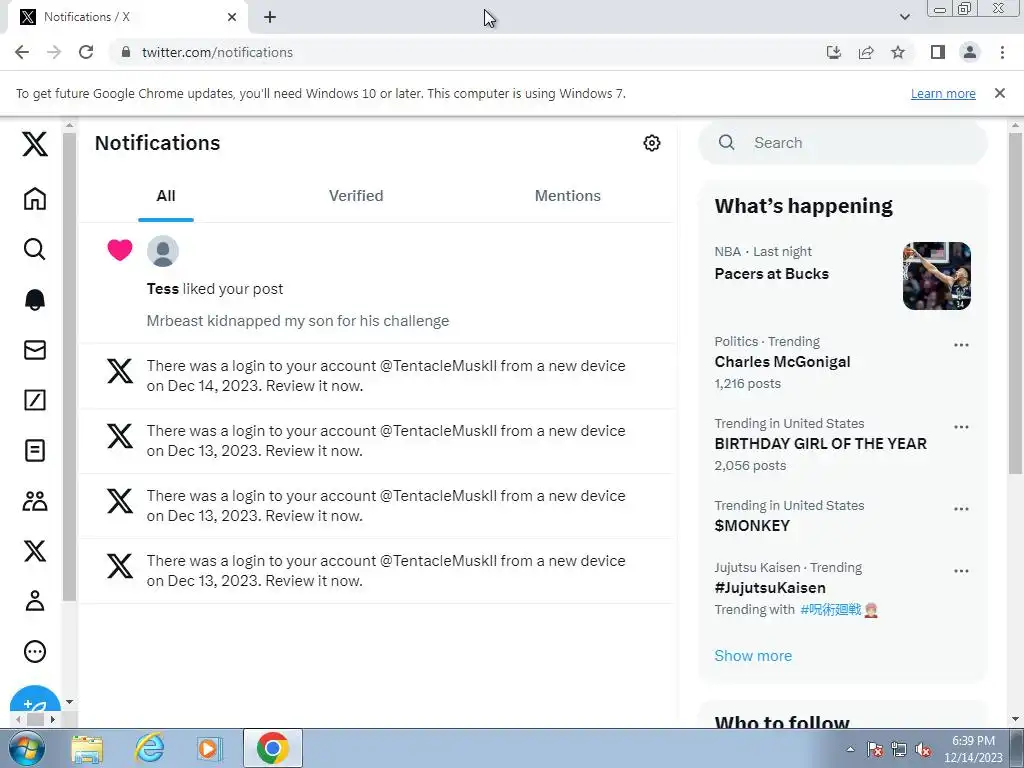
Task: Bookmark this tab with star icon
Action: 898,52
